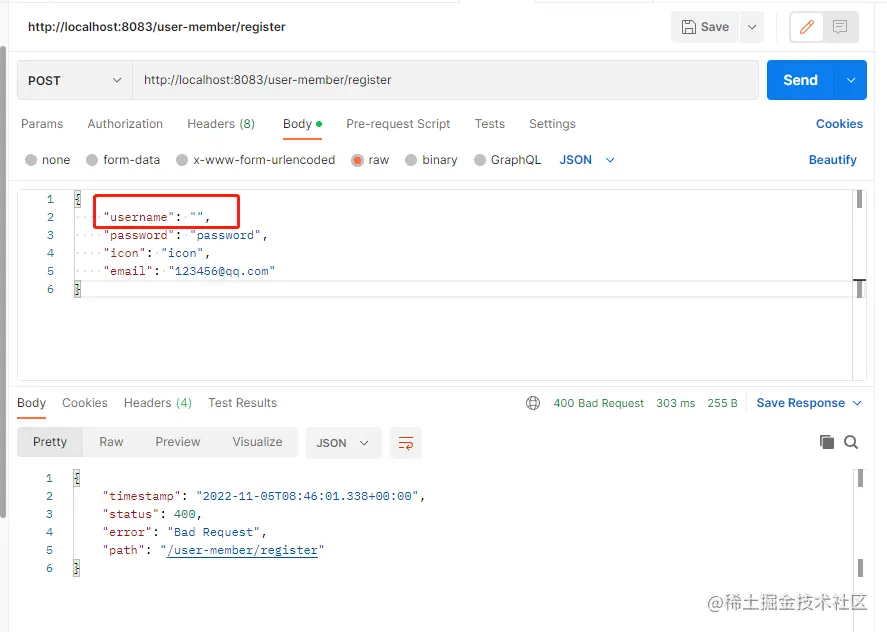The width and height of the screenshot is (887, 632).
Task: Click the globe network information icon
Action: 533,403
